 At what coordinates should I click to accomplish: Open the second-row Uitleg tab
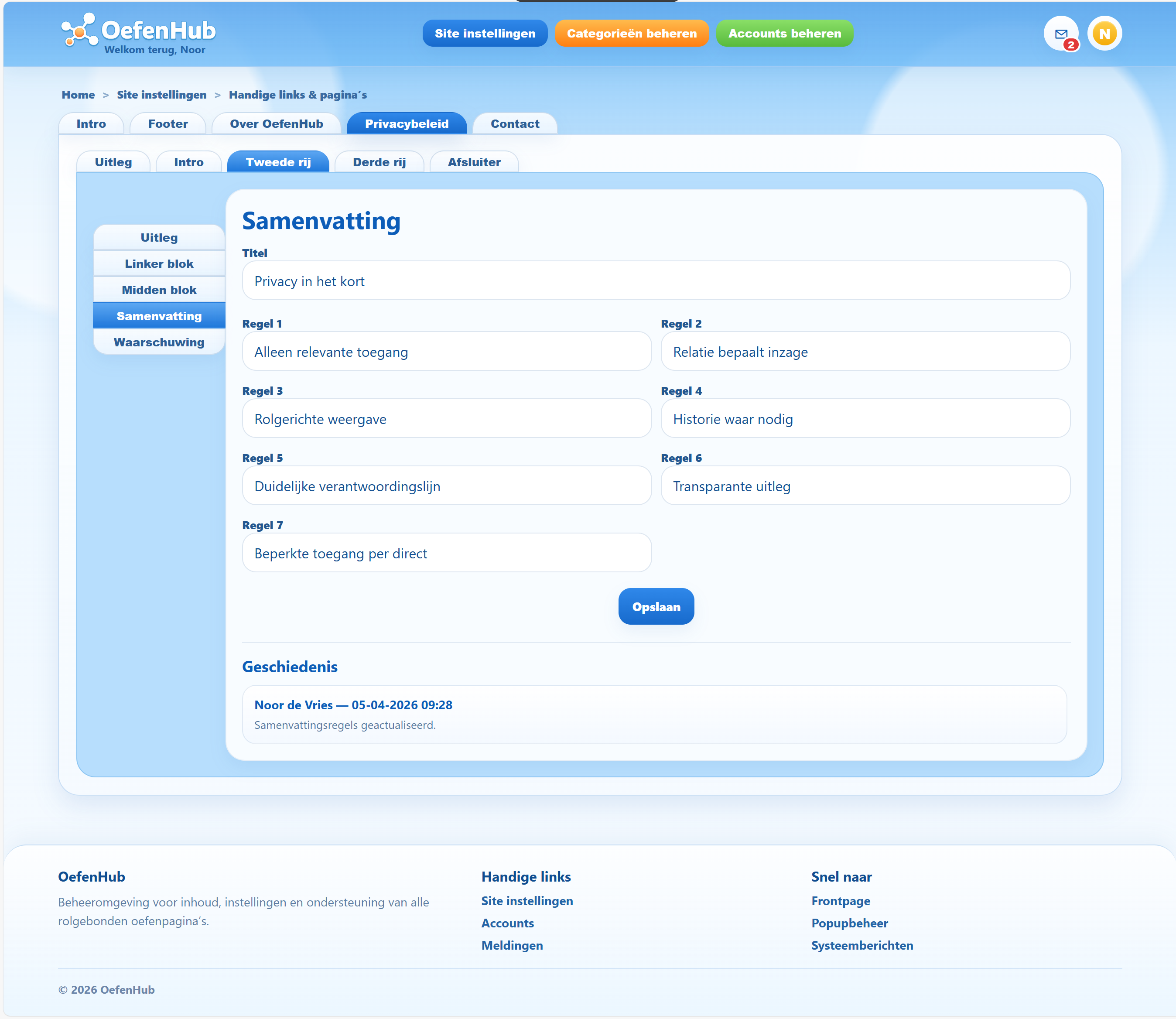pos(113,162)
